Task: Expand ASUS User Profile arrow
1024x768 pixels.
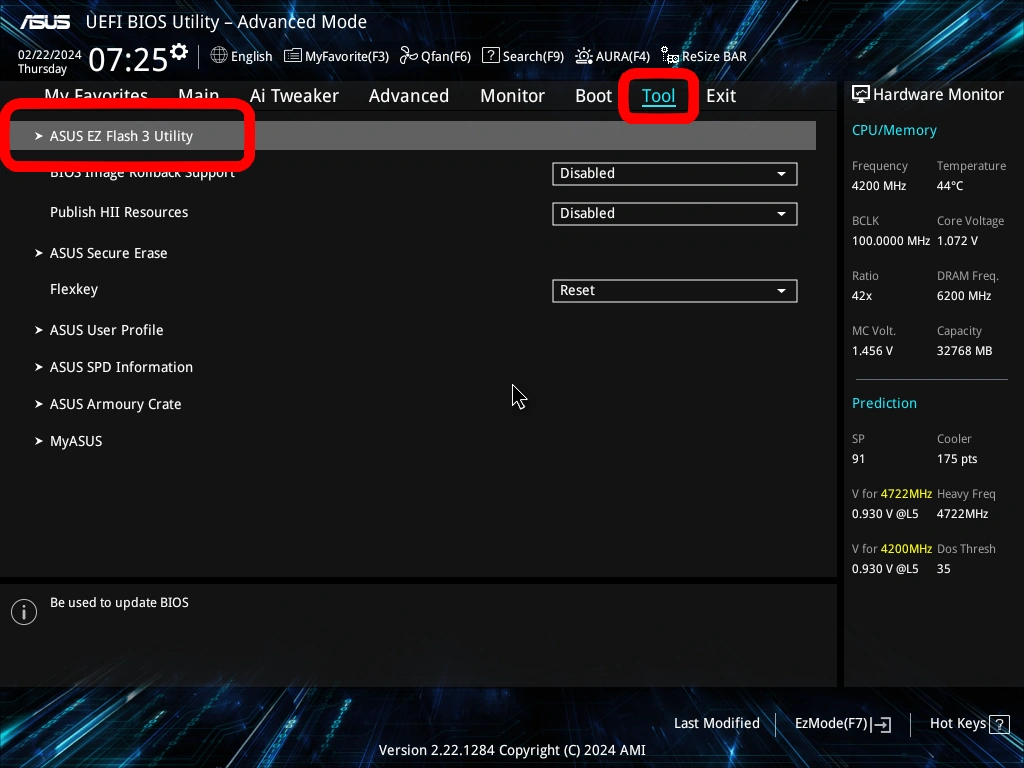Action: tap(39, 330)
